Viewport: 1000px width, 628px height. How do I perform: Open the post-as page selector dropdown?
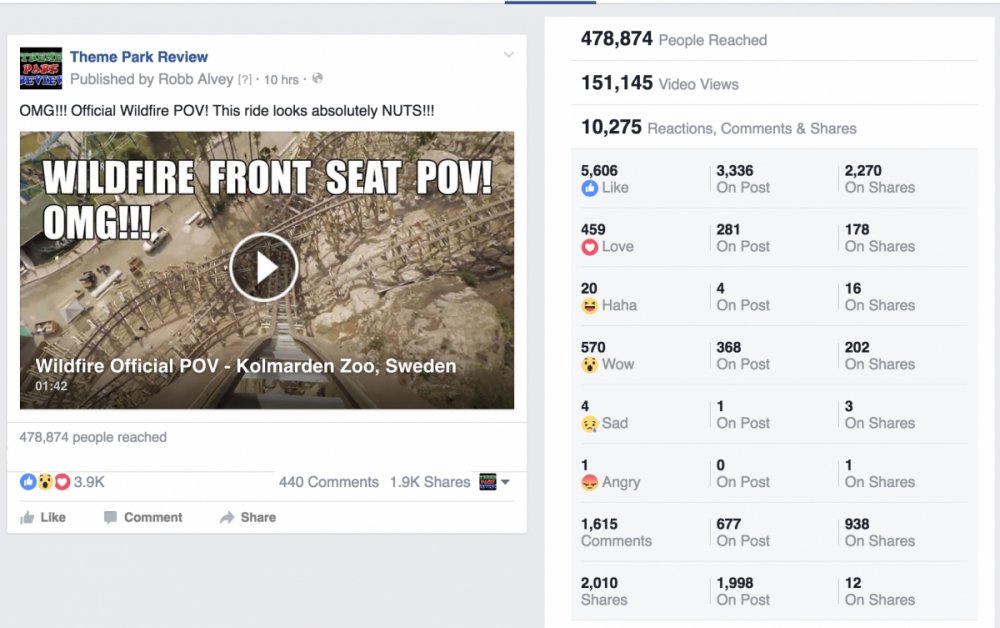(494, 482)
